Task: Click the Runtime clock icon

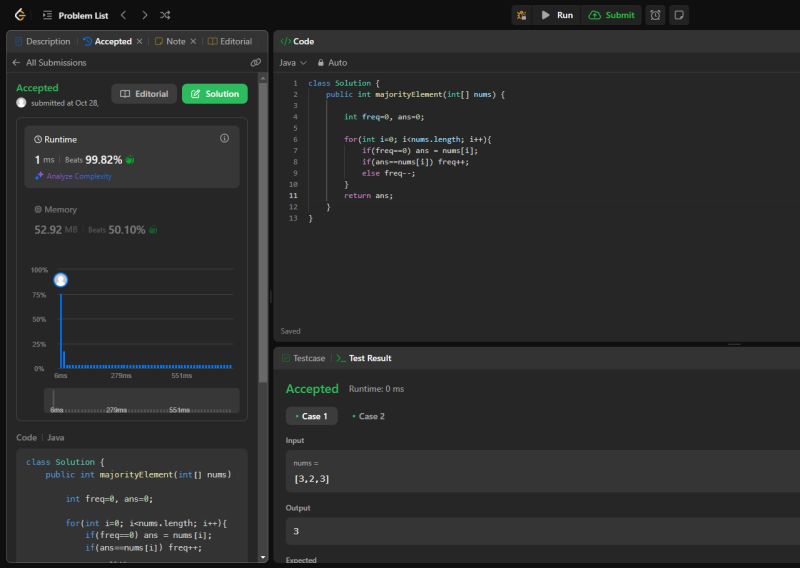Action: (38, 139)
